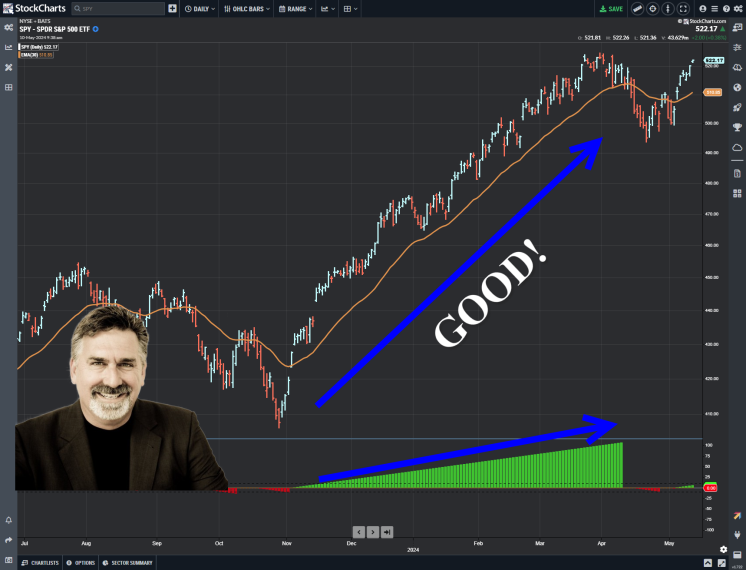Click the orange EMA value label on axis
Viewport: 746px width, 570px height.
point(713,92)
